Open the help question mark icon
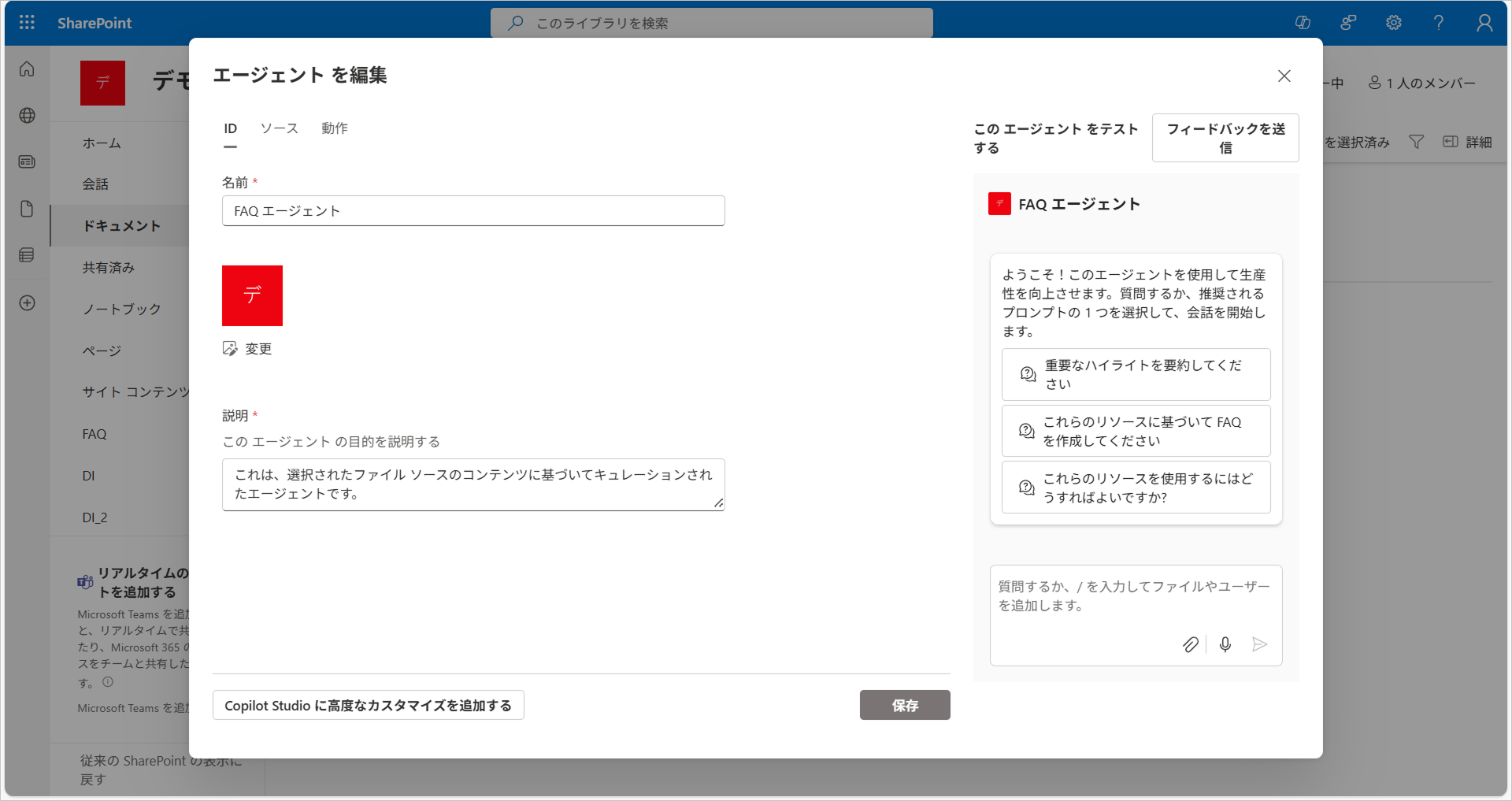Screen dimensions: 1512x801 (1439, 23)
